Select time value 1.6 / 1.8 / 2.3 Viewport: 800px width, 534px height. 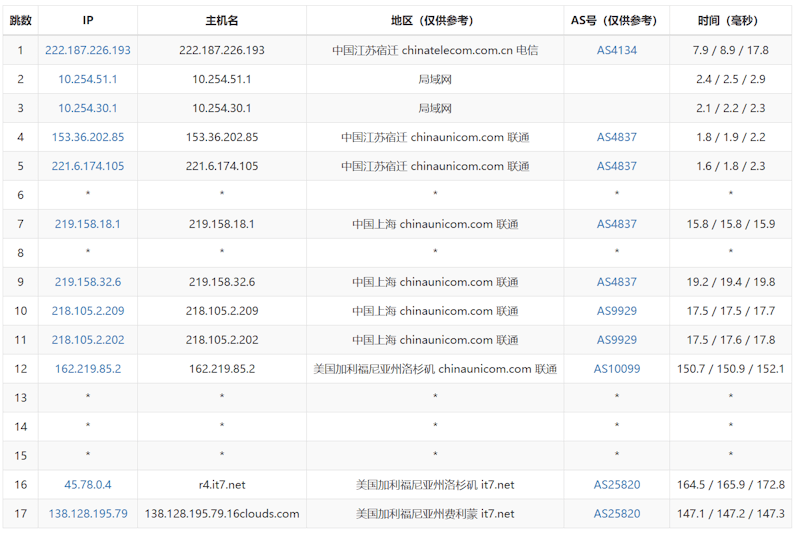pyautogui.click(x=731, y=166)
